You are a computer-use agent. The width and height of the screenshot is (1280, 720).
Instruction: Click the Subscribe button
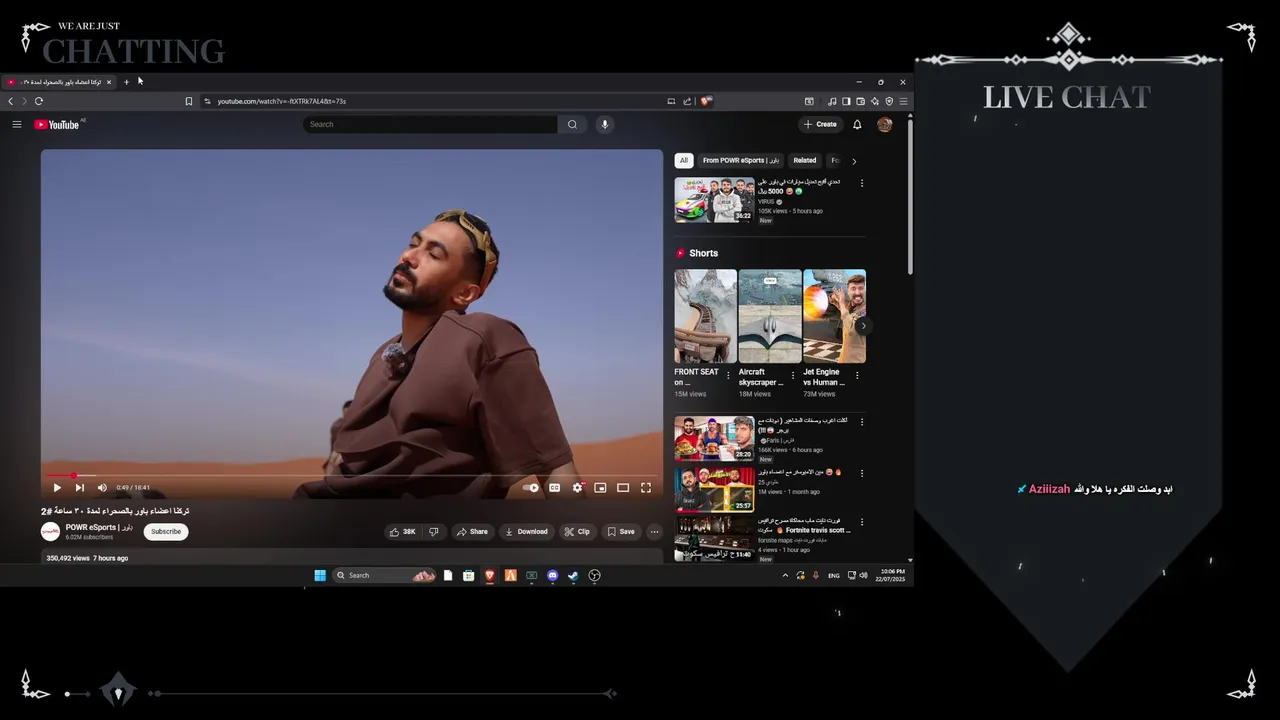[x=166, y=532]
